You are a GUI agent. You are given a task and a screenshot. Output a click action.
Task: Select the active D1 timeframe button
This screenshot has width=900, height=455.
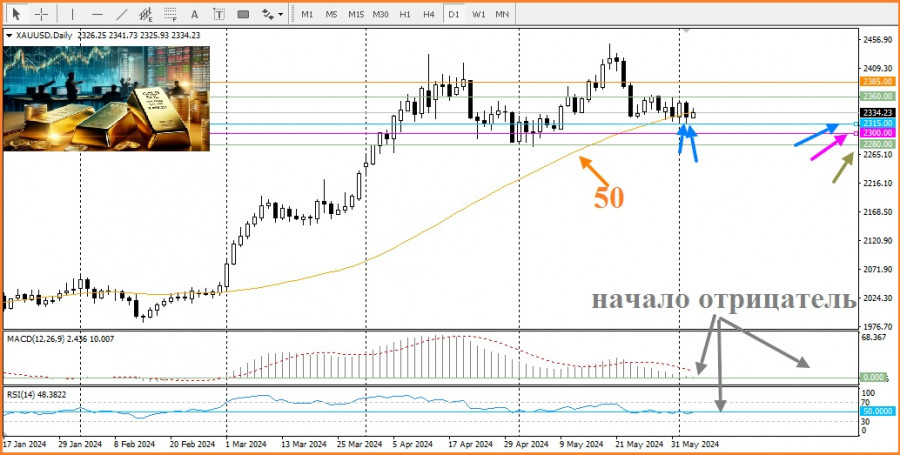coord(454,14)
